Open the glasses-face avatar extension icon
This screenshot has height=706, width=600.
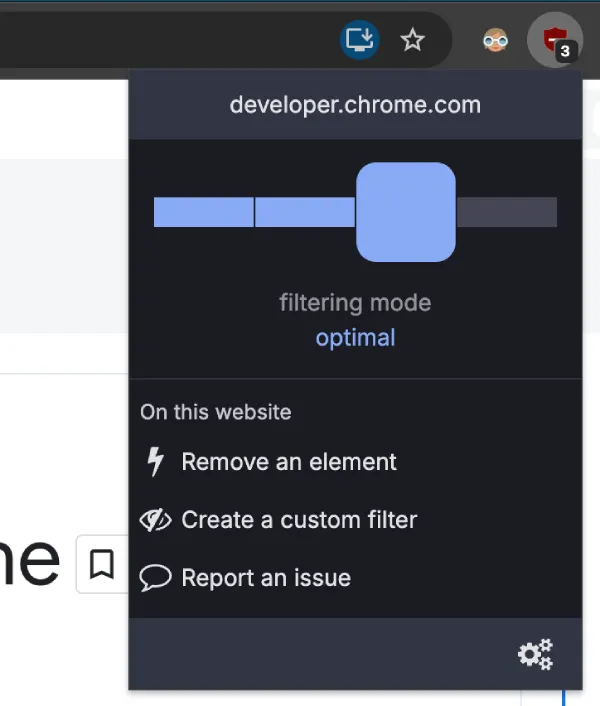click(x=496, y=41)
